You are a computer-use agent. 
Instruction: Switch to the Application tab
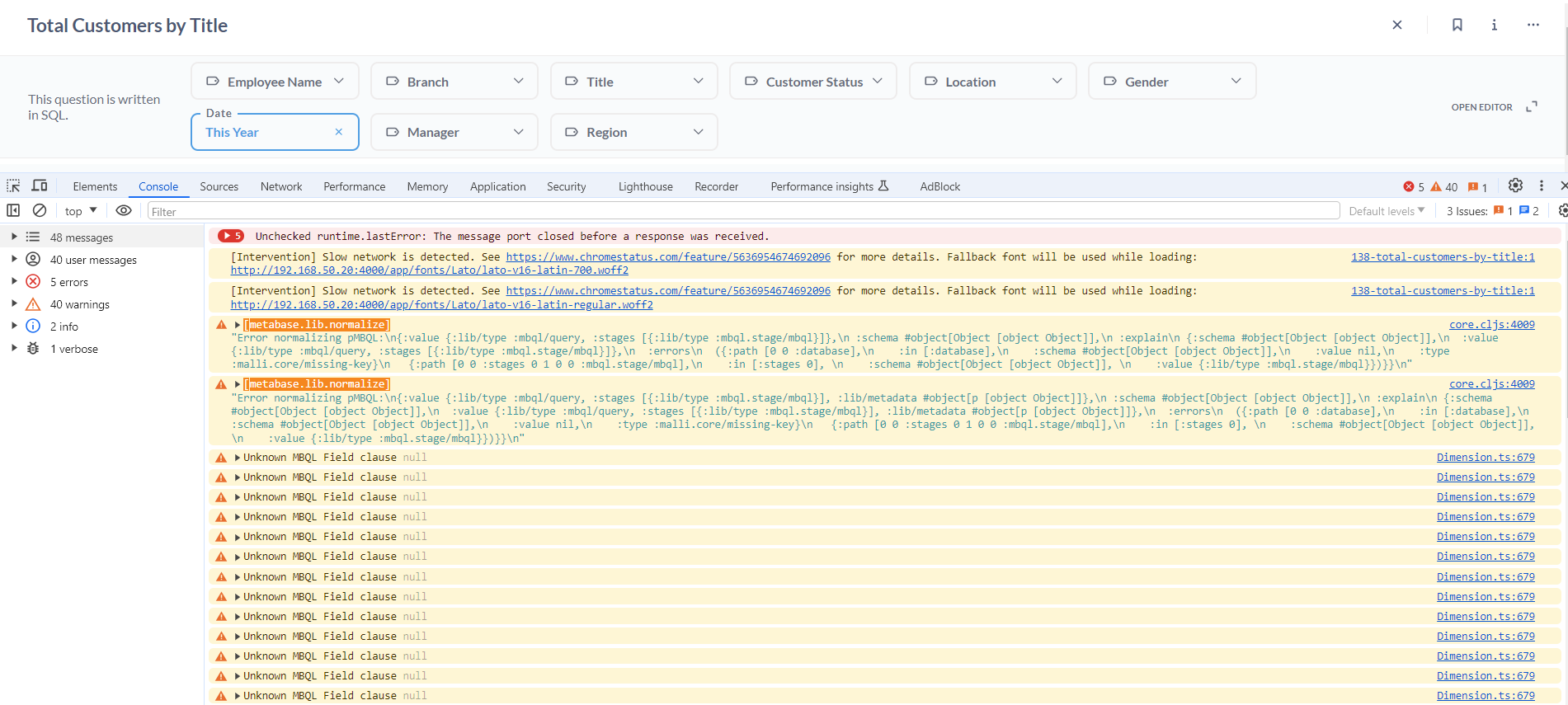click(497, 186)
